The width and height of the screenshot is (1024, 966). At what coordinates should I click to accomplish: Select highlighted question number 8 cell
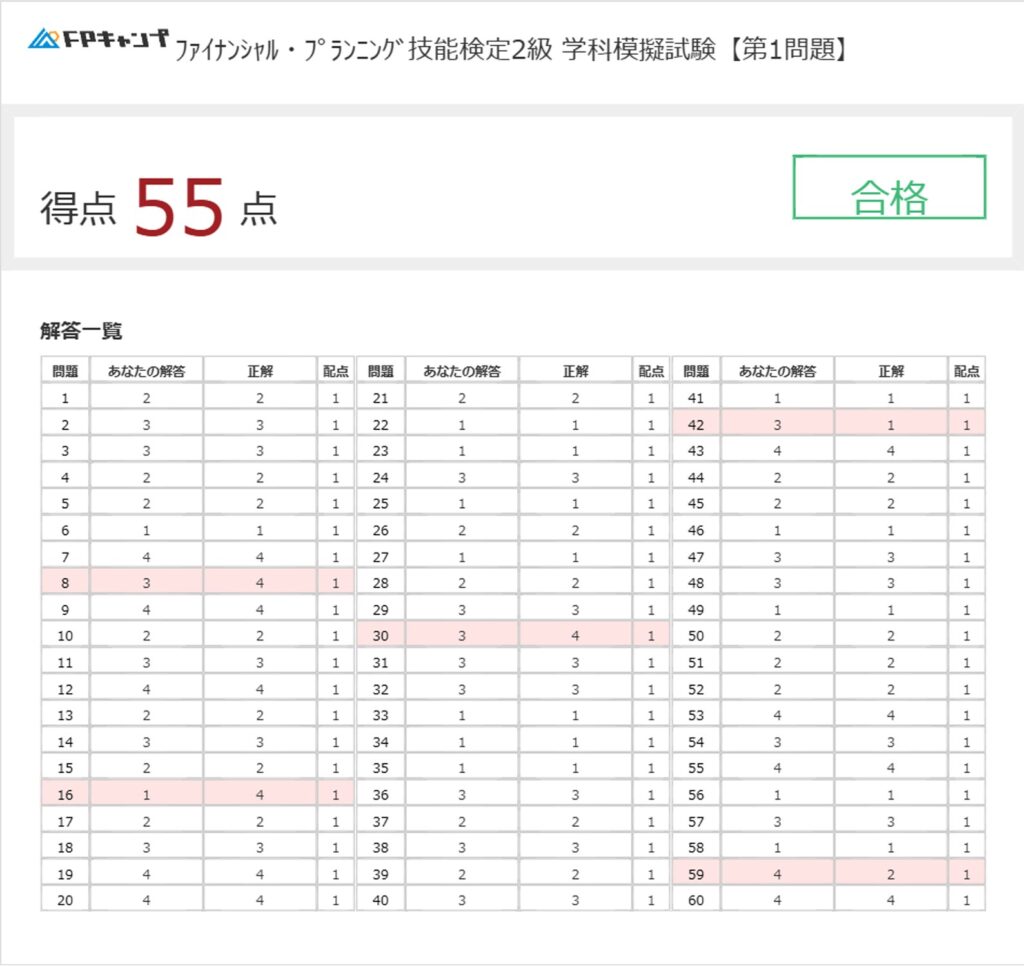click(x=65, y=582)
